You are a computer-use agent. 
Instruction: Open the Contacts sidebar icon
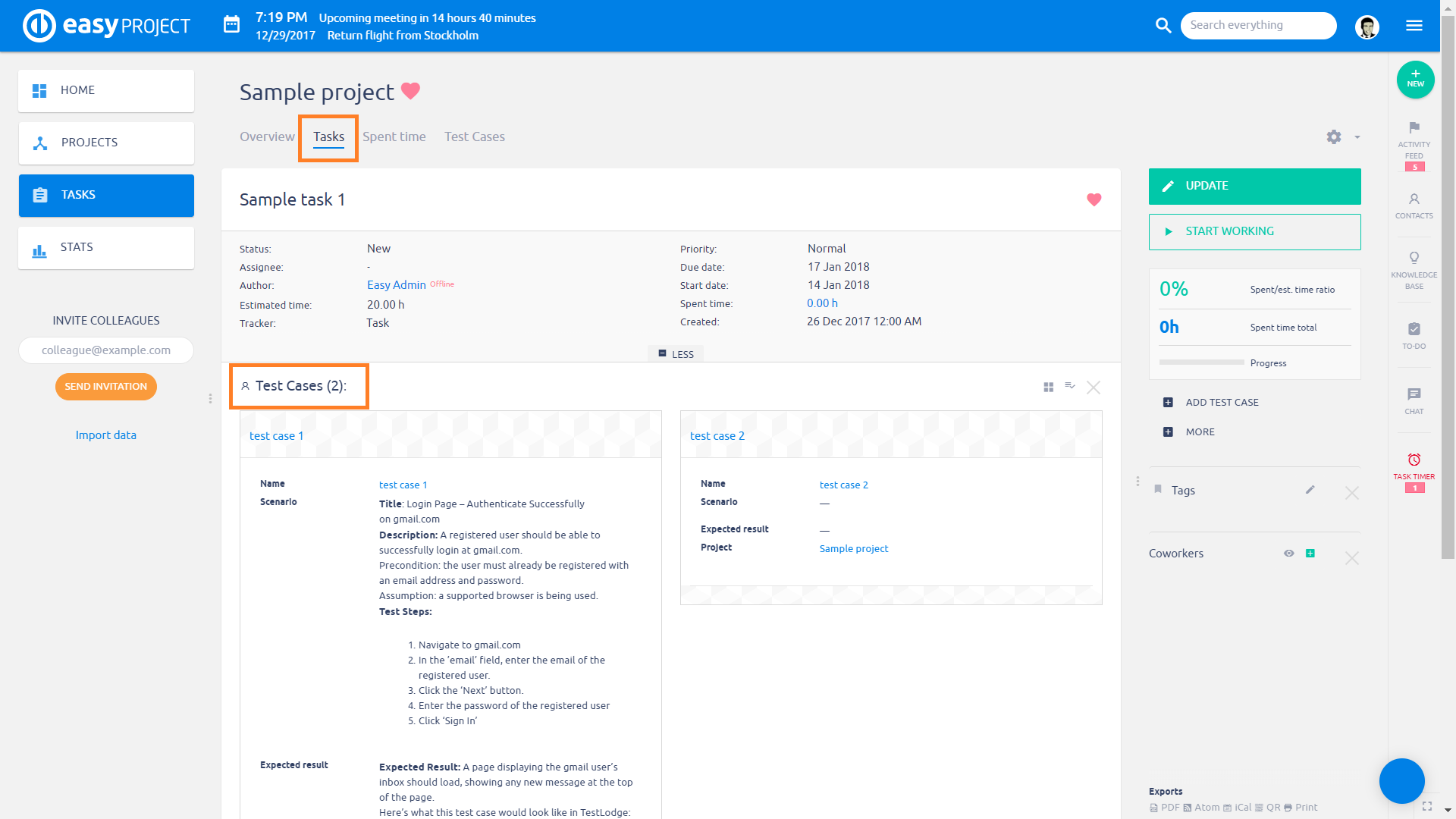point(1414,199)
